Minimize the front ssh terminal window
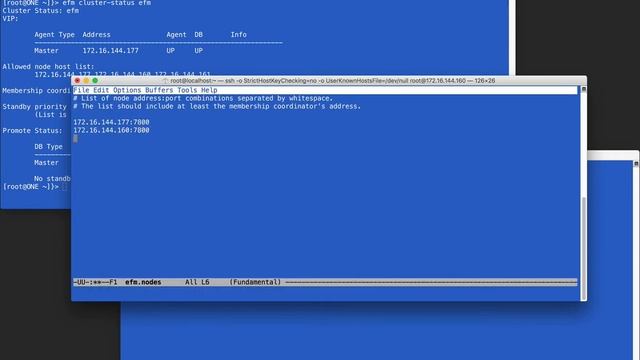640x360 pixels. pos(86,81)
